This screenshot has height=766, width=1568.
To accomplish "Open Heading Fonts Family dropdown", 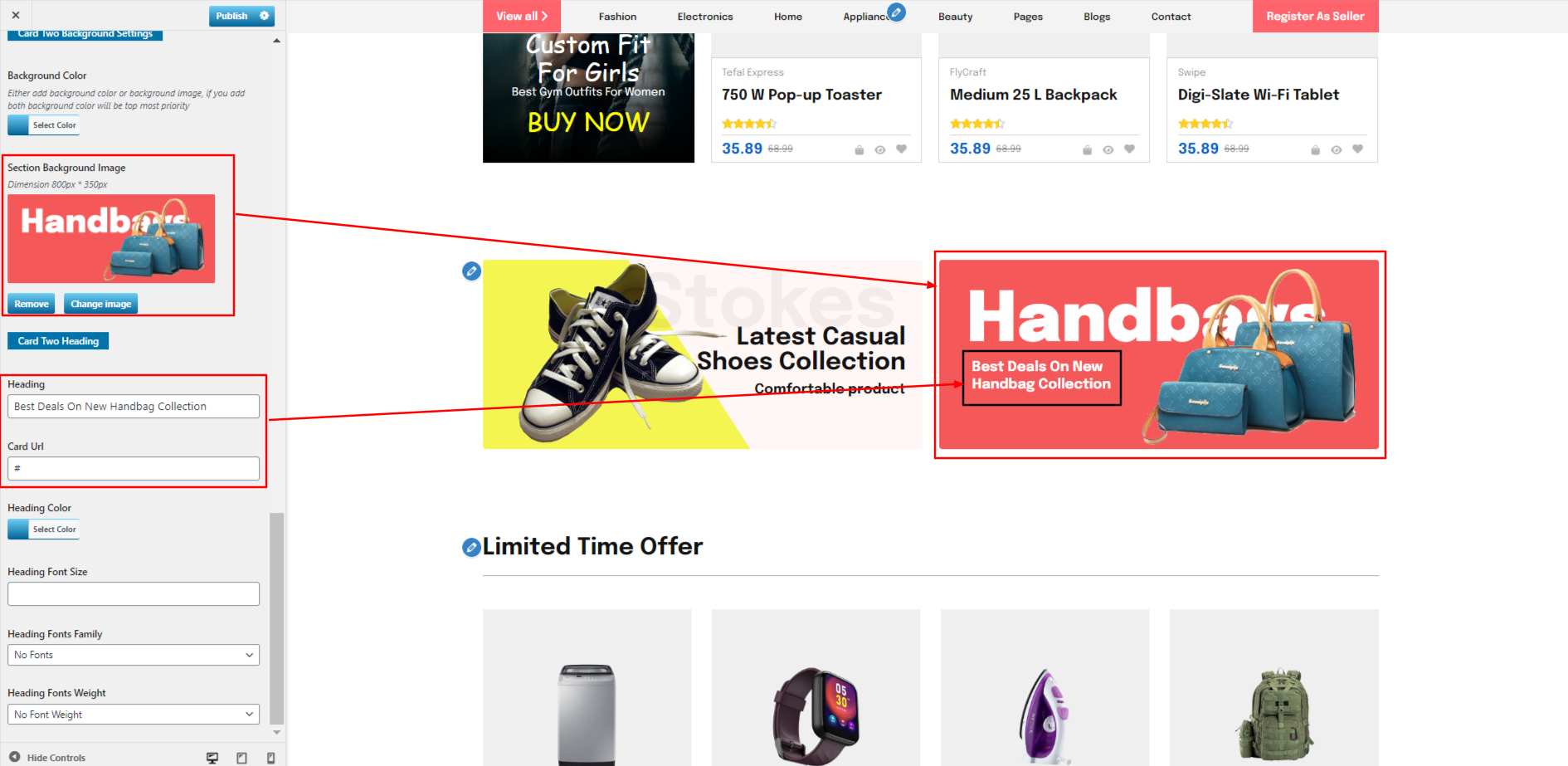I will pyautogui.click(x=134, y=655).
